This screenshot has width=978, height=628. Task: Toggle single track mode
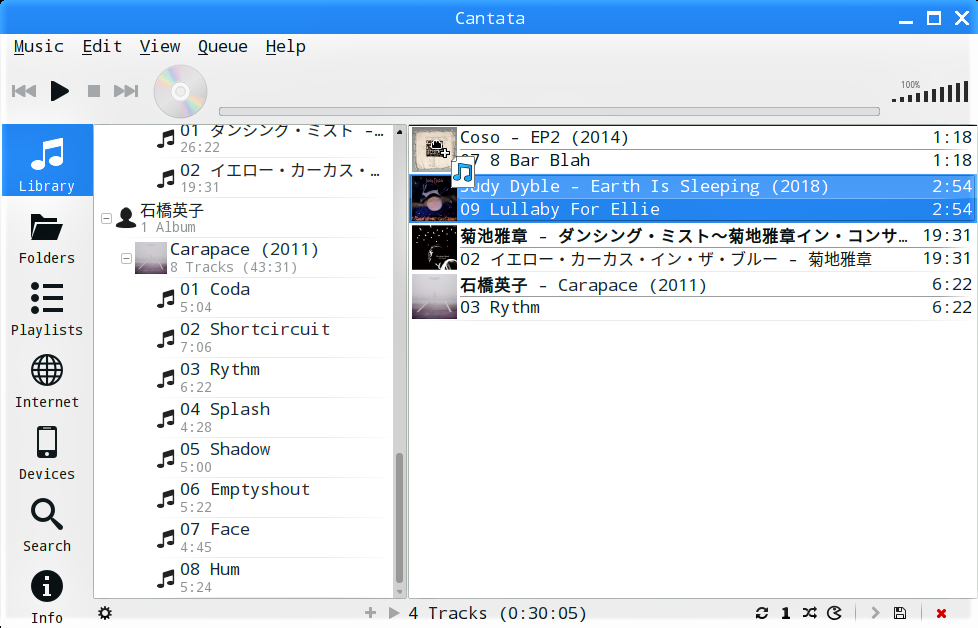(x=786, y=613)
